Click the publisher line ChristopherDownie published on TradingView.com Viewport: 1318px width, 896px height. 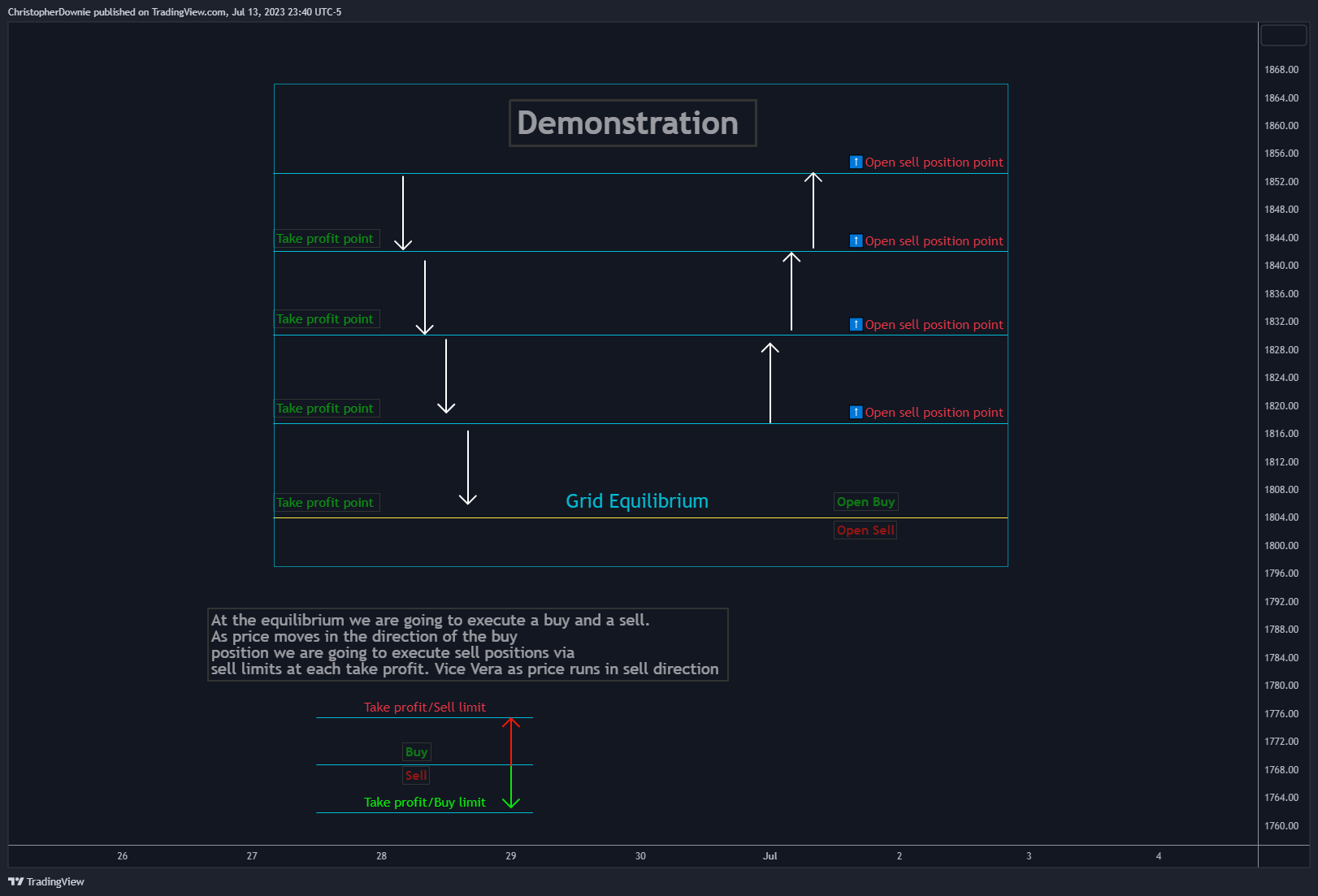175,12
